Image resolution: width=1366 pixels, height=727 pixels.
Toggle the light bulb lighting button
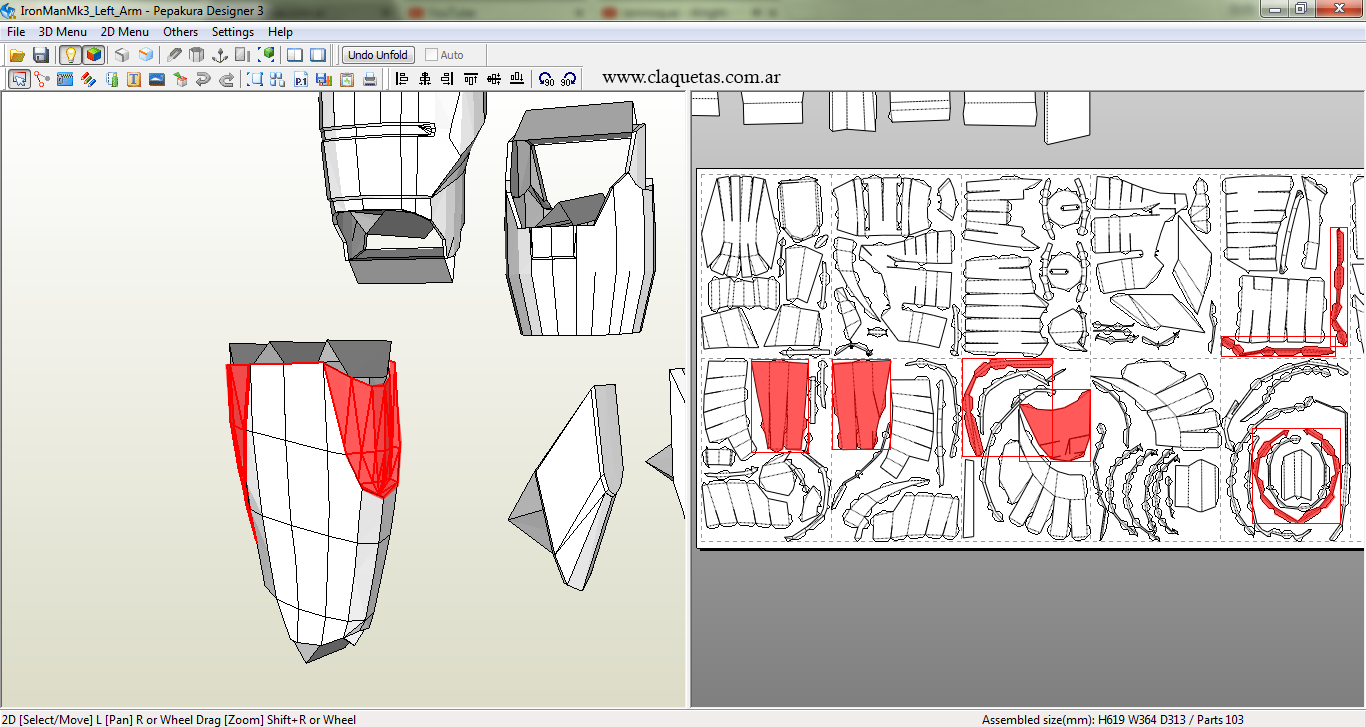click(x=69, y=55)
